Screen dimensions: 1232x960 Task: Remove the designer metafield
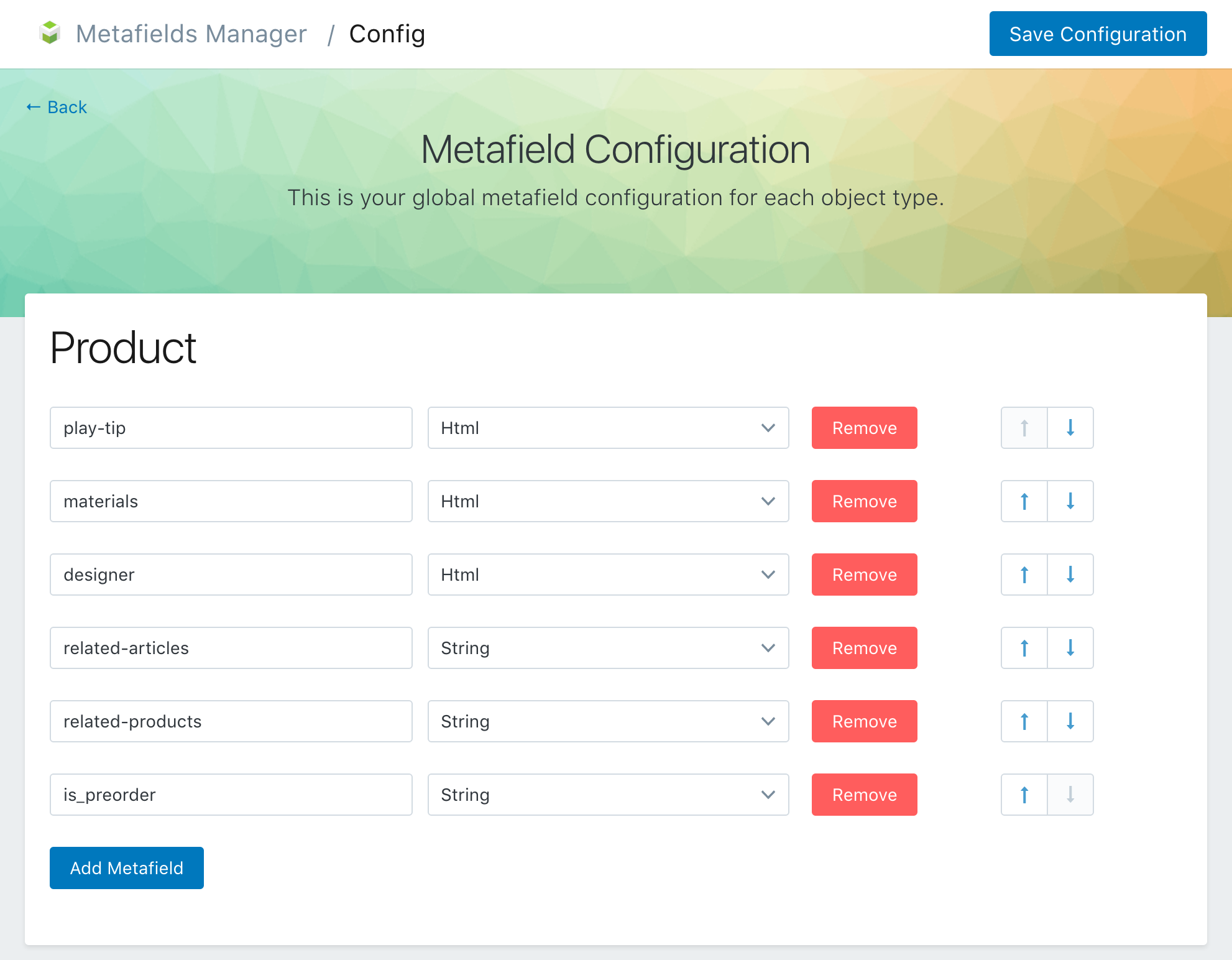(x=864, y=575)
